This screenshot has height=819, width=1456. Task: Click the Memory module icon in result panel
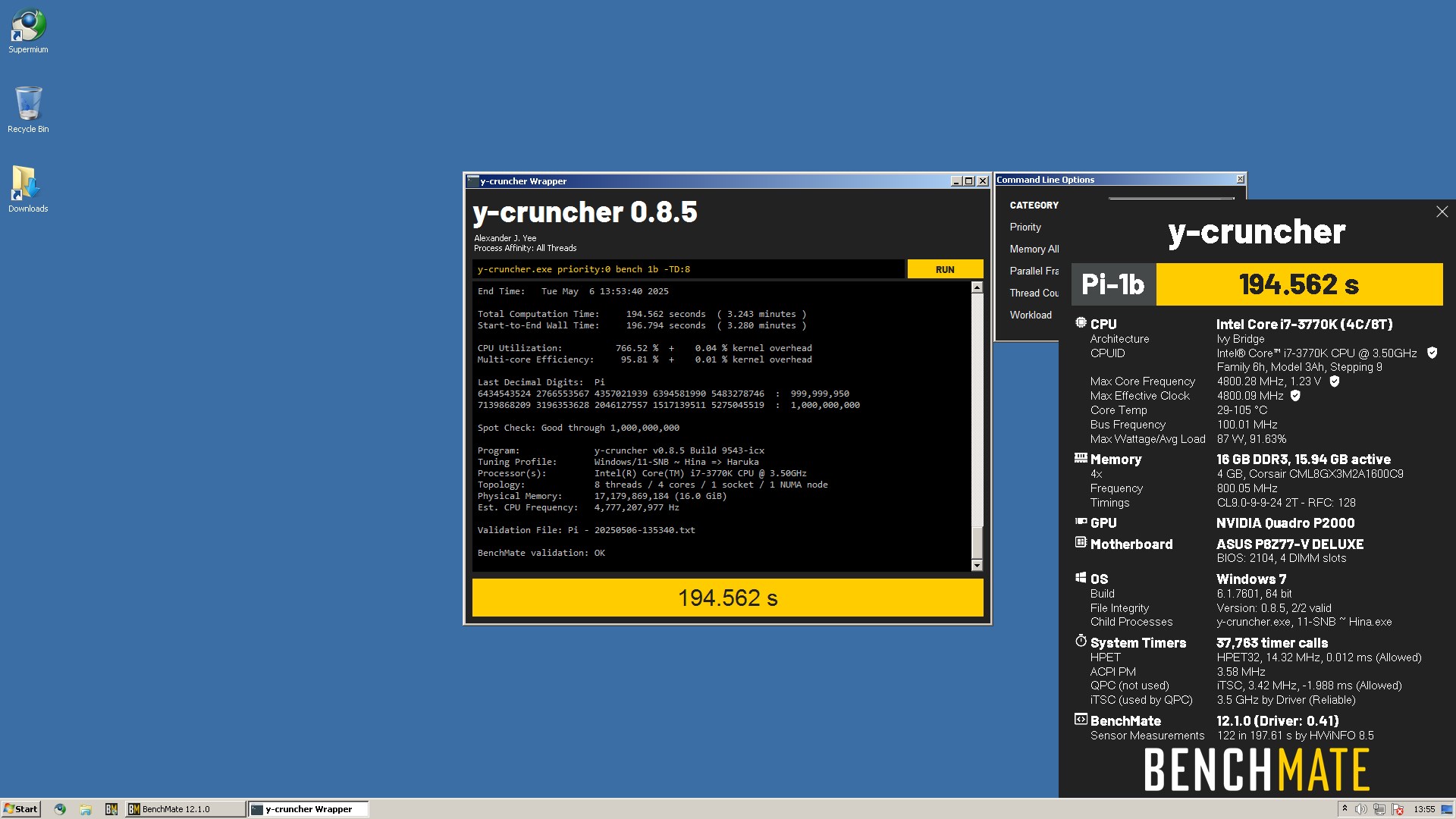(1081, 458)
